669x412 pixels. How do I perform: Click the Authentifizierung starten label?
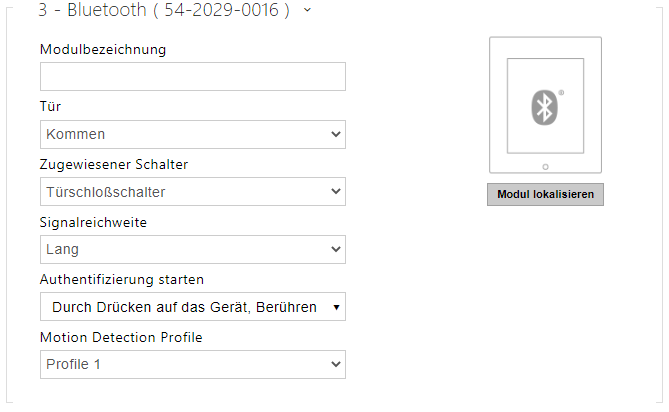(x=122, y=280)
